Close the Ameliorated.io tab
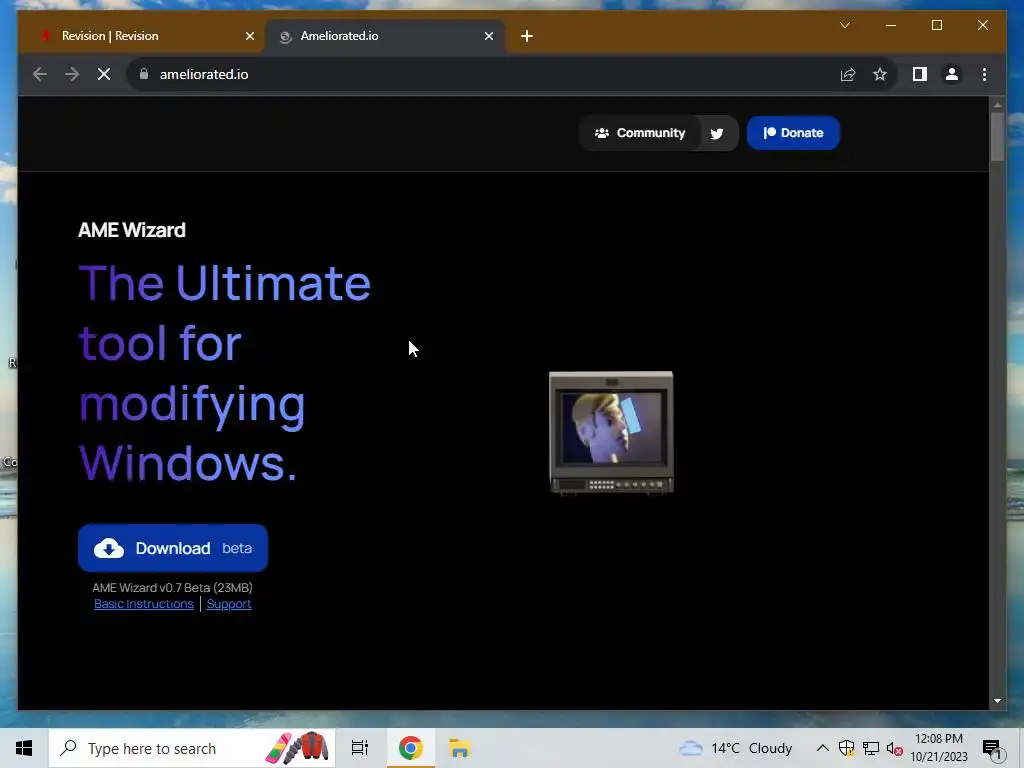This screenshot has height=768, width=1024. tap(488, 37)
